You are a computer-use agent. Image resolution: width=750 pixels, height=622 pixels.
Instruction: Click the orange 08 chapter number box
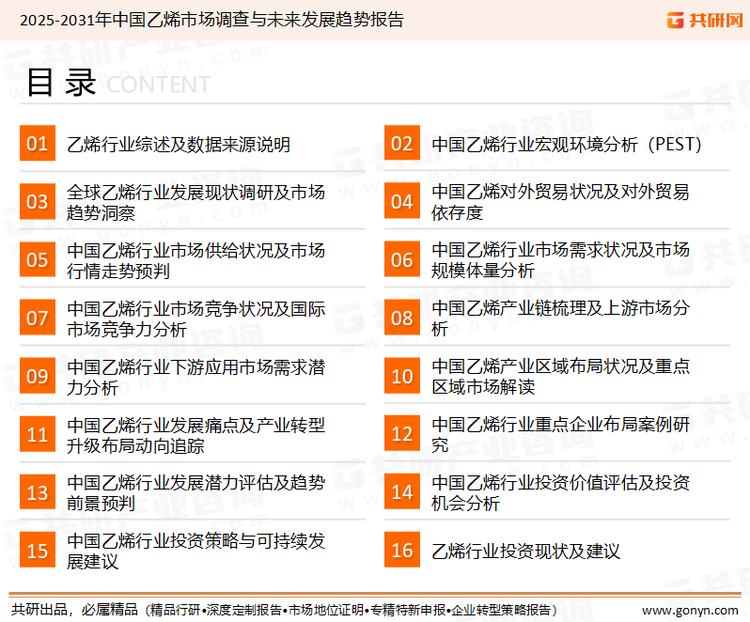402,317
